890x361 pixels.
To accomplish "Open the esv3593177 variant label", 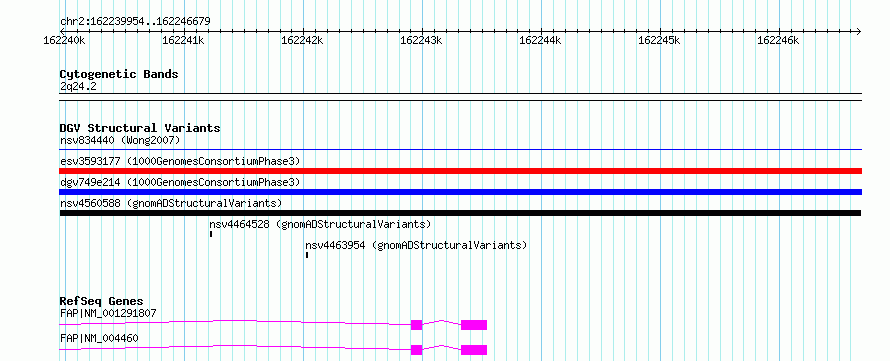I will (x=180, y=161).
